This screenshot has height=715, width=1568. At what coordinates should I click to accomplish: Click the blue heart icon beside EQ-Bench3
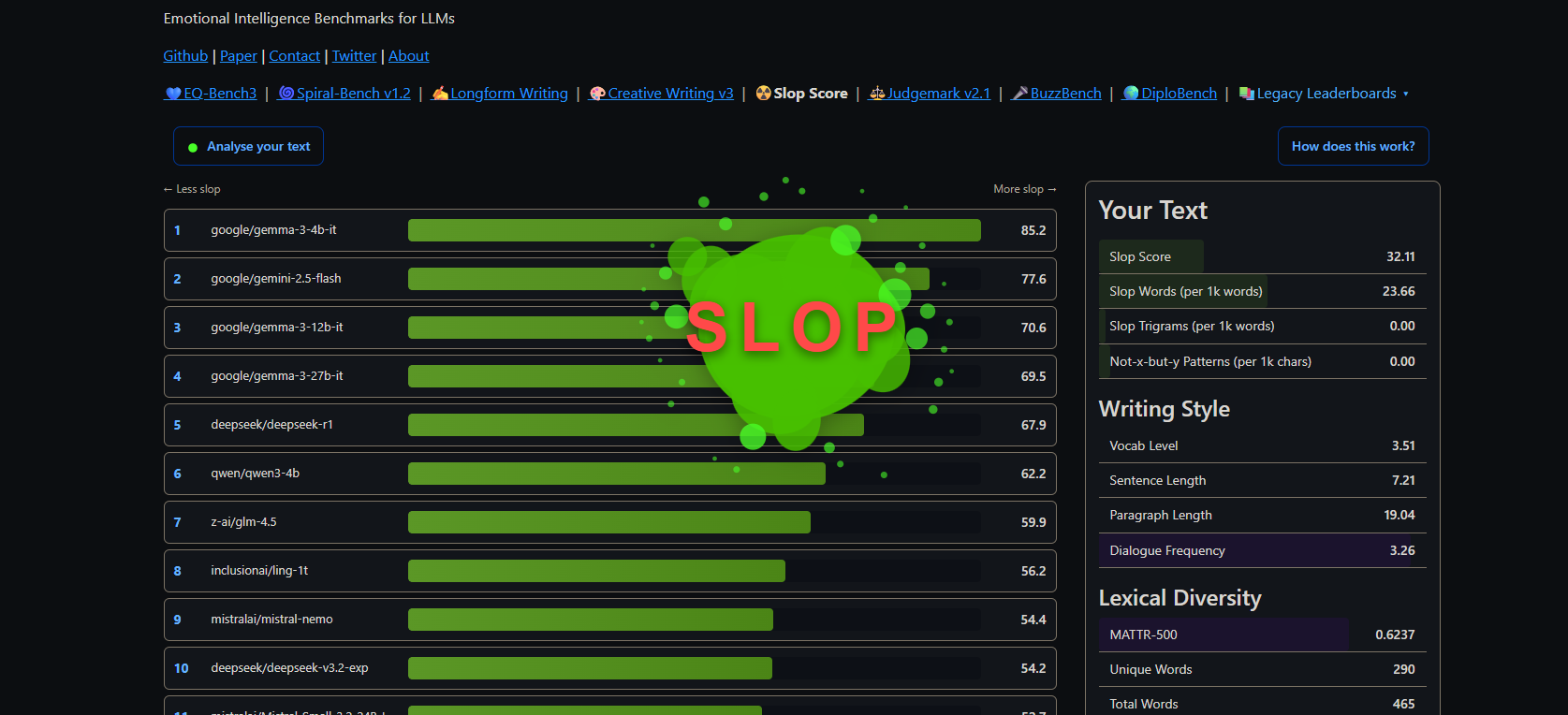click(x=173, y=94)
